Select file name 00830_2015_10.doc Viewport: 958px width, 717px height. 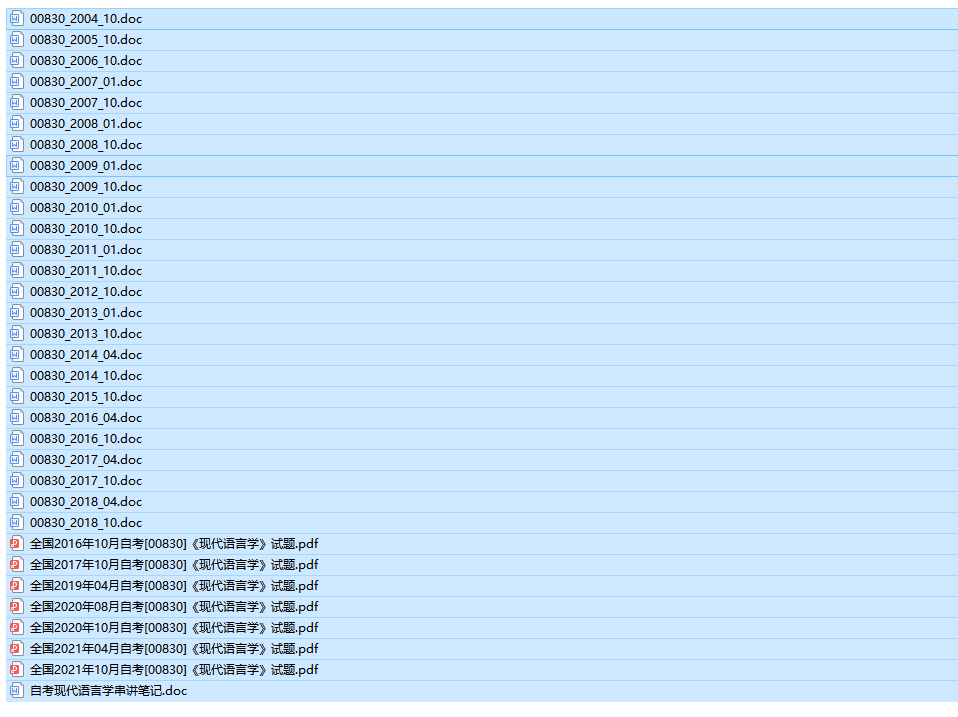[86, 396]
